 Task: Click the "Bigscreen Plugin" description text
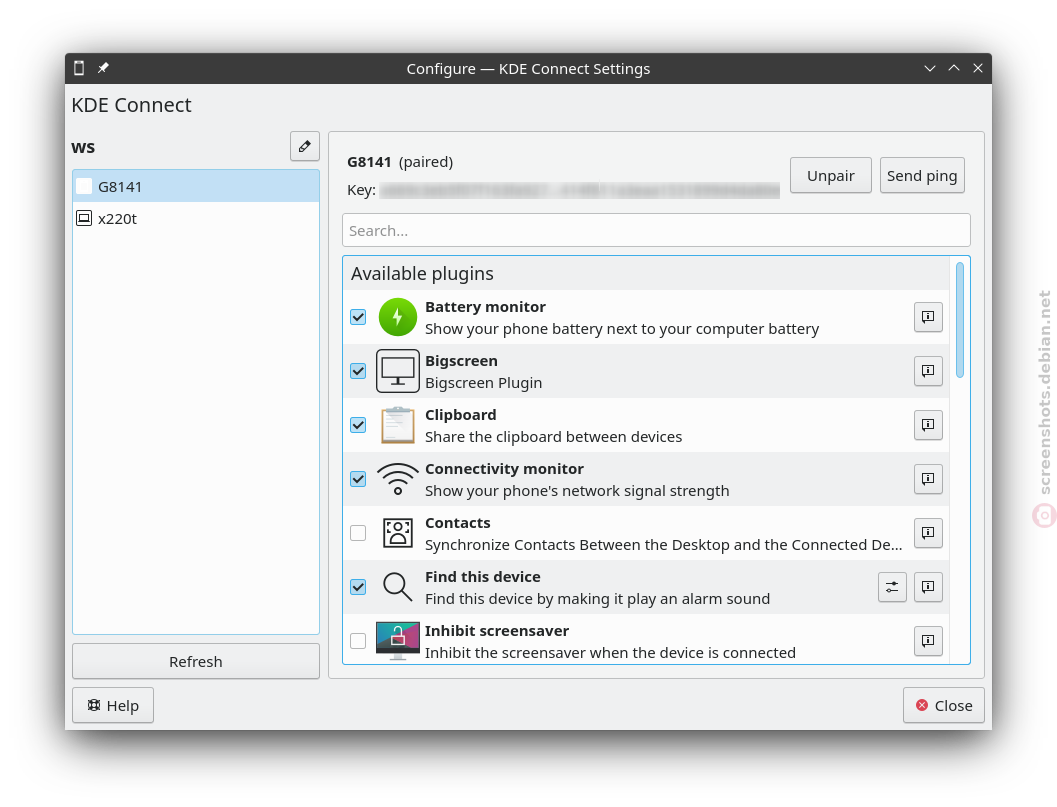[x=483, y=383]
